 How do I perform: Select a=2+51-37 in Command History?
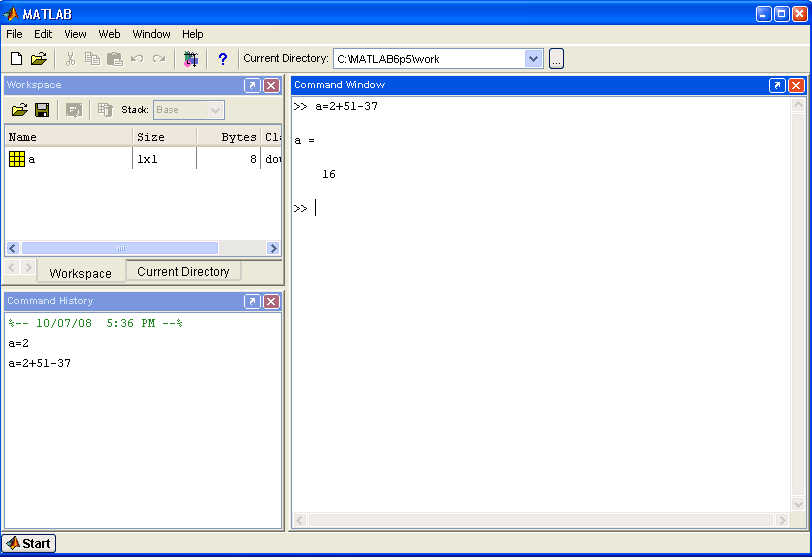39,363
